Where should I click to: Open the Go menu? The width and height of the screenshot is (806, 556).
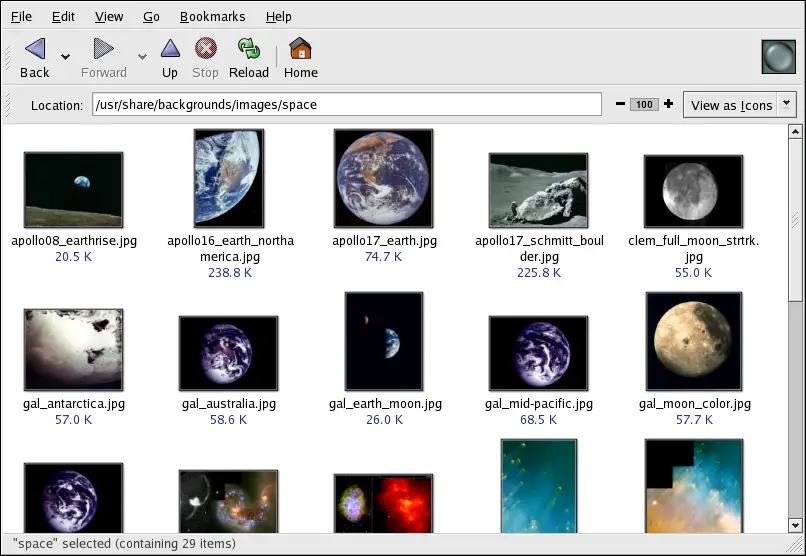151,17
